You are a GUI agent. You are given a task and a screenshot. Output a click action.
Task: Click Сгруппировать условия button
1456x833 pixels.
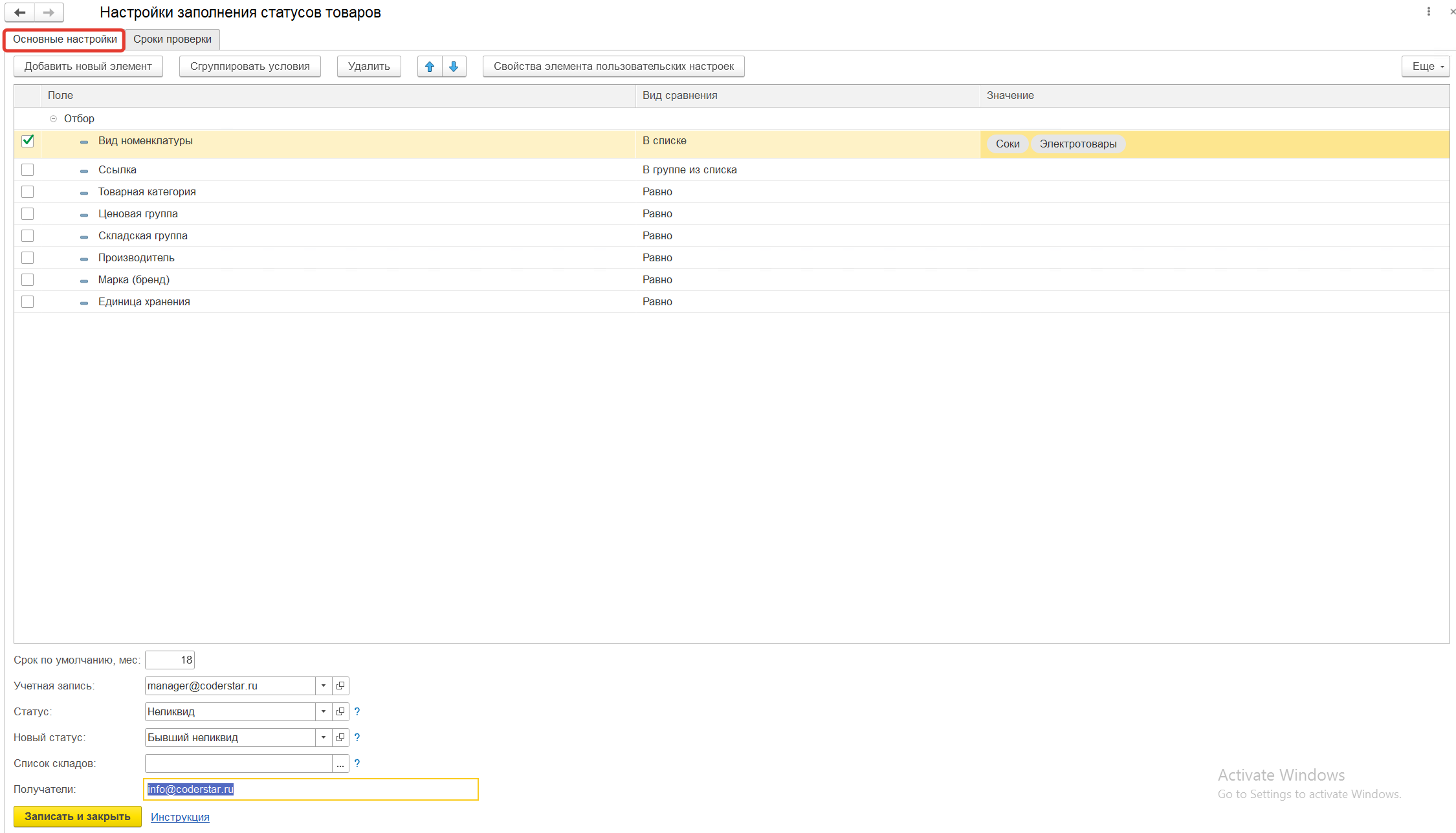coord(250,66)
